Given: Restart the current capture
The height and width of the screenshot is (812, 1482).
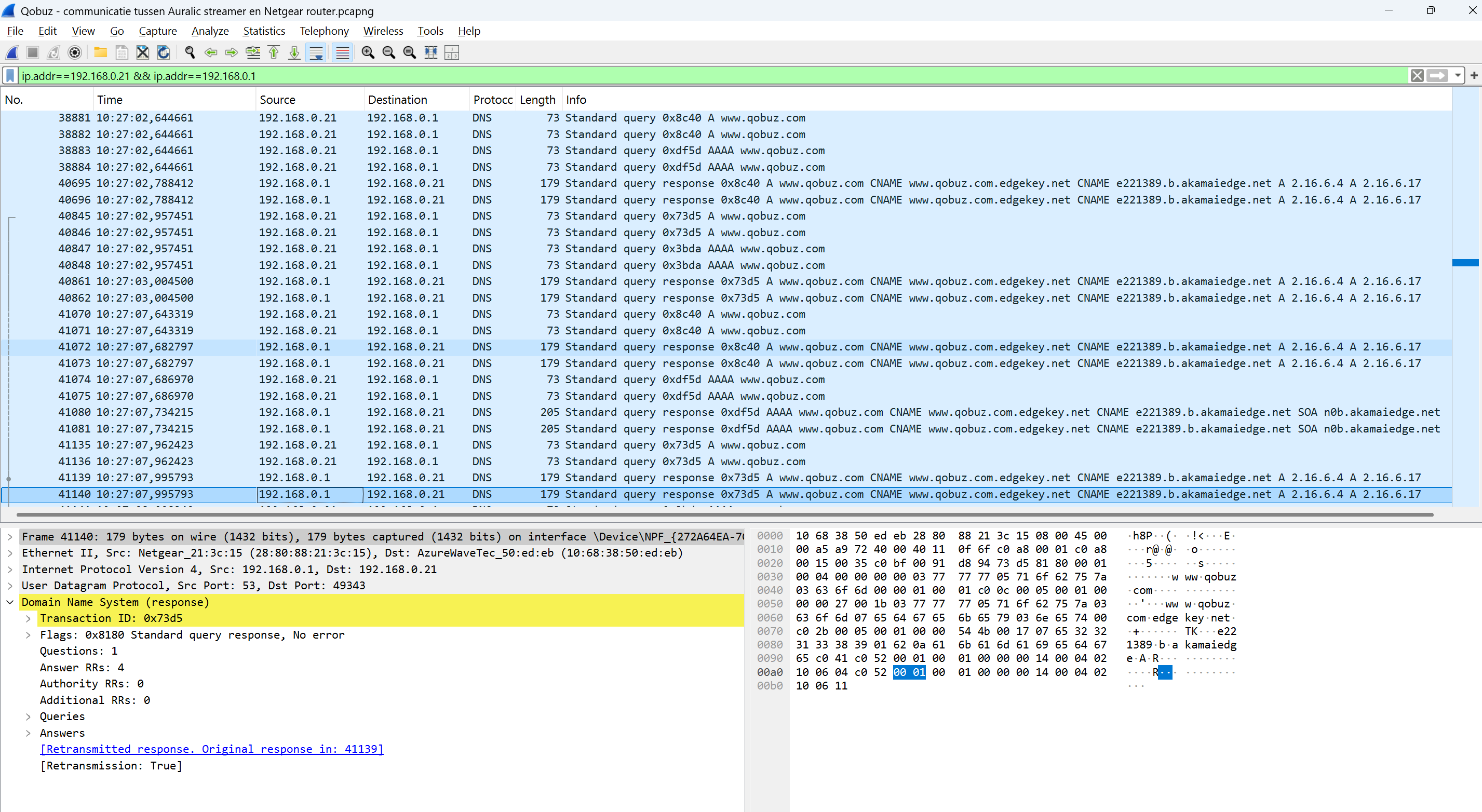Looking at the screenshot, I should pos(53,53).
